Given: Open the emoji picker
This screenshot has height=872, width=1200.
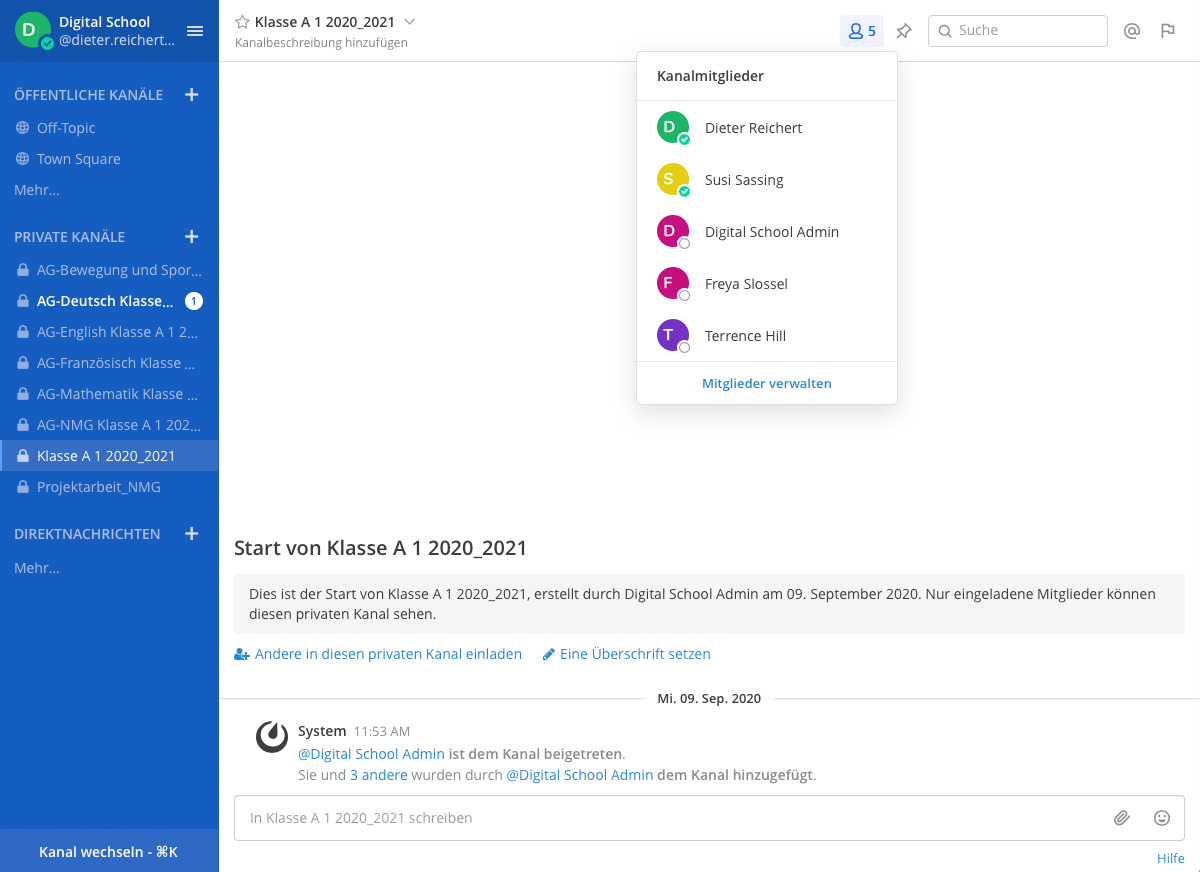Looking at the screenshot, I should 1162,818.
